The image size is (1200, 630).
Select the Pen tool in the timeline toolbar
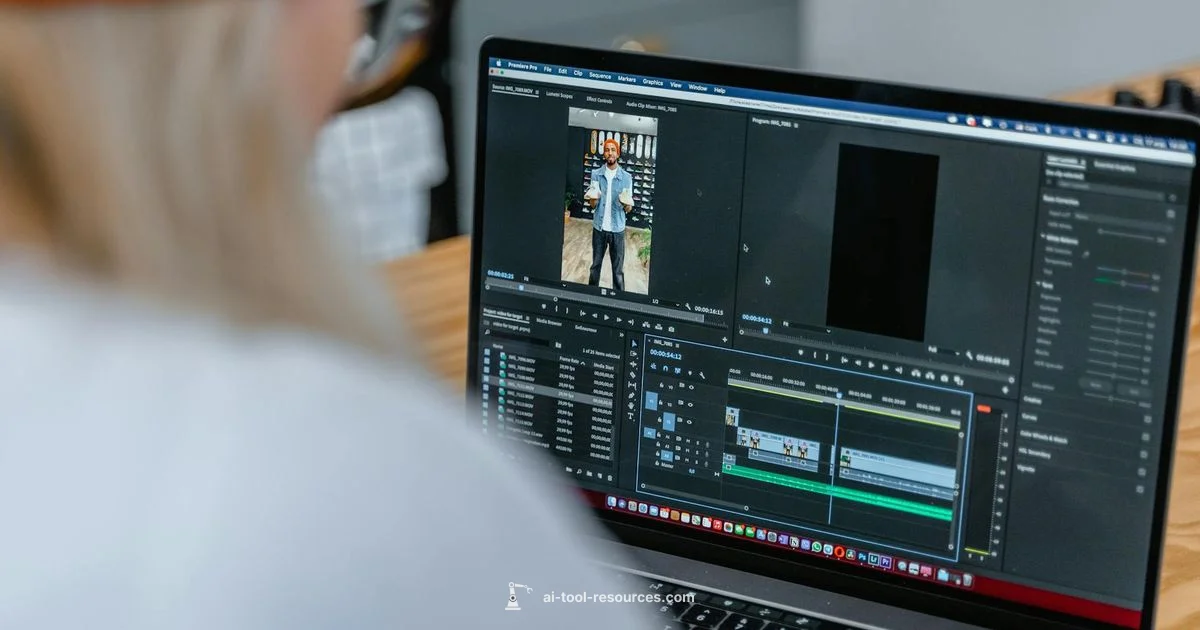coord(632,394)
